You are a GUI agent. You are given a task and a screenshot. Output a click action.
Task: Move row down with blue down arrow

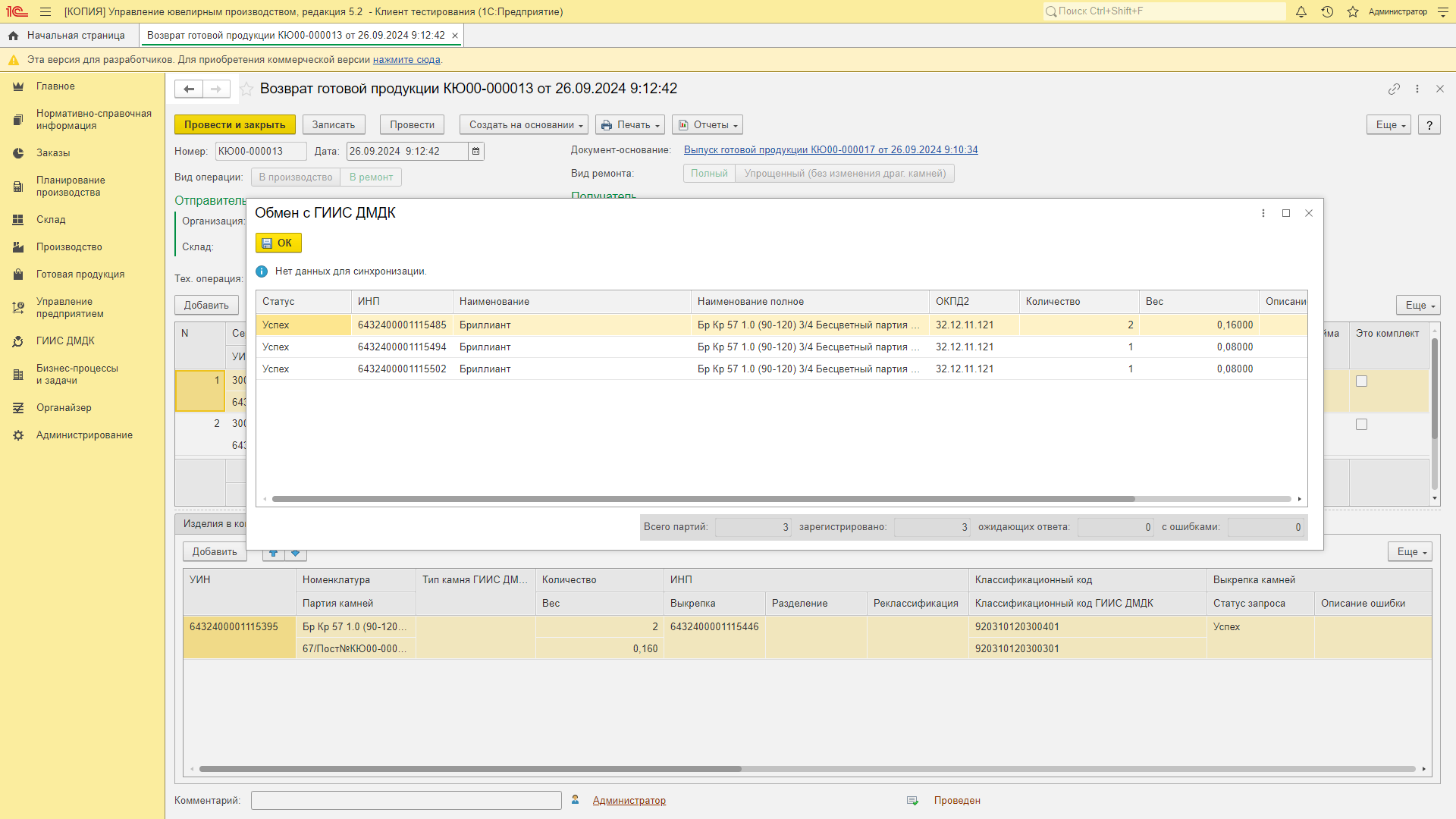(x=296, y=554)
